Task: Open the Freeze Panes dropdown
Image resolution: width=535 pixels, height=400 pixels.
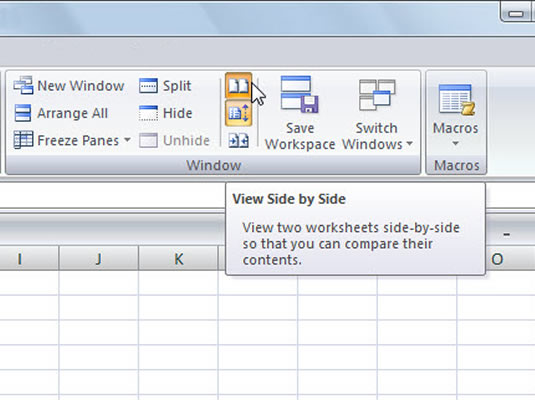Action: pyautogui.click(x=72, y=140)
